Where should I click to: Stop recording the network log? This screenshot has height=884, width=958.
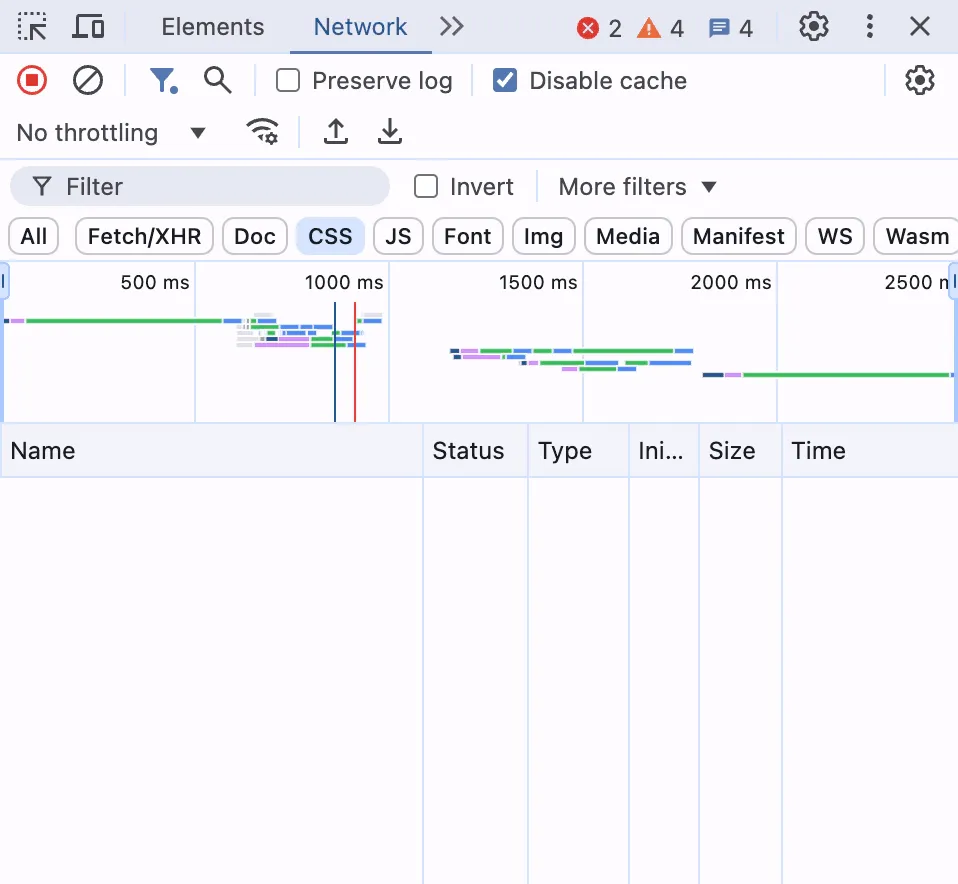click(31, 80)
